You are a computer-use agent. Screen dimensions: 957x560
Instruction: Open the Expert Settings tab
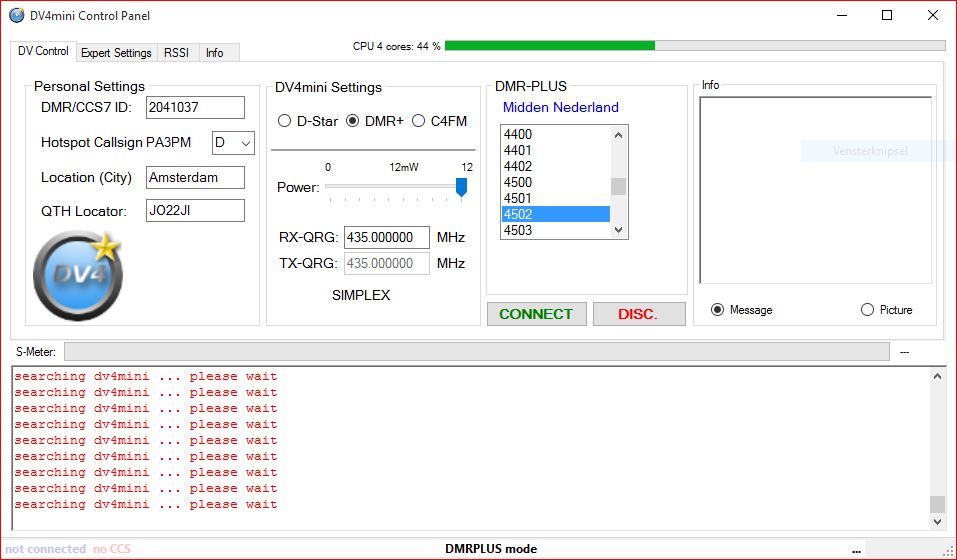coord(116,53)
